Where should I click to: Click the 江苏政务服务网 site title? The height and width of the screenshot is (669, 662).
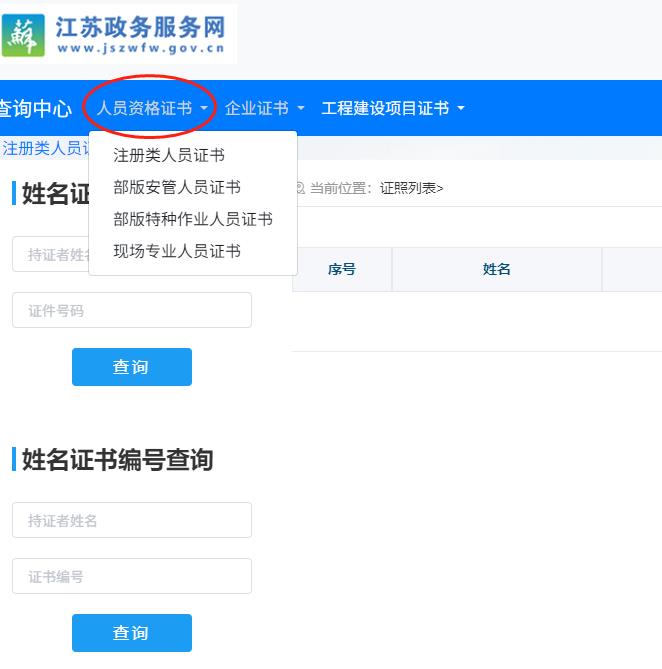pos(139,26)
